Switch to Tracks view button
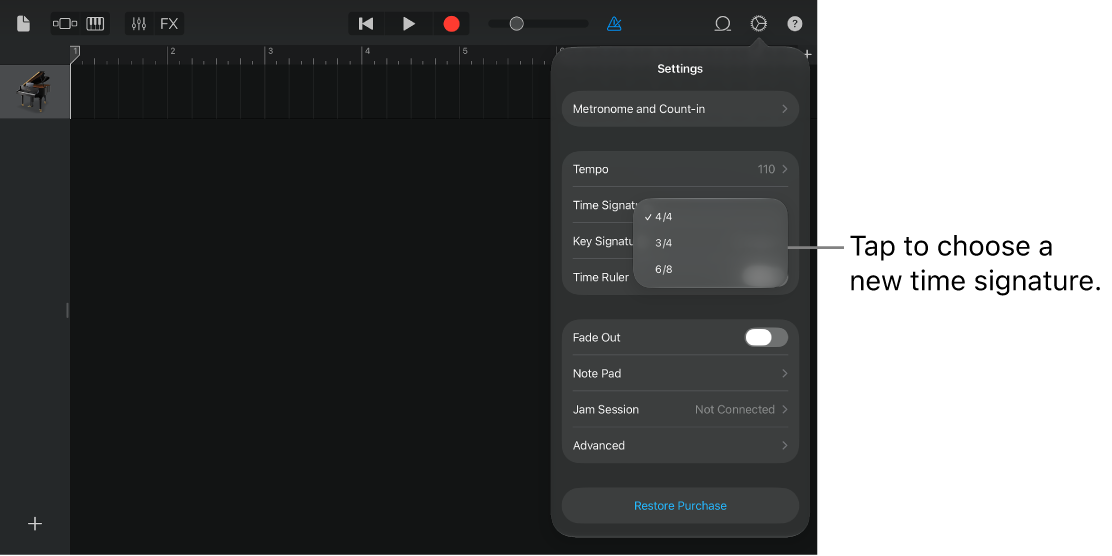The image size is (1112, 556). [x=65, y=23]
